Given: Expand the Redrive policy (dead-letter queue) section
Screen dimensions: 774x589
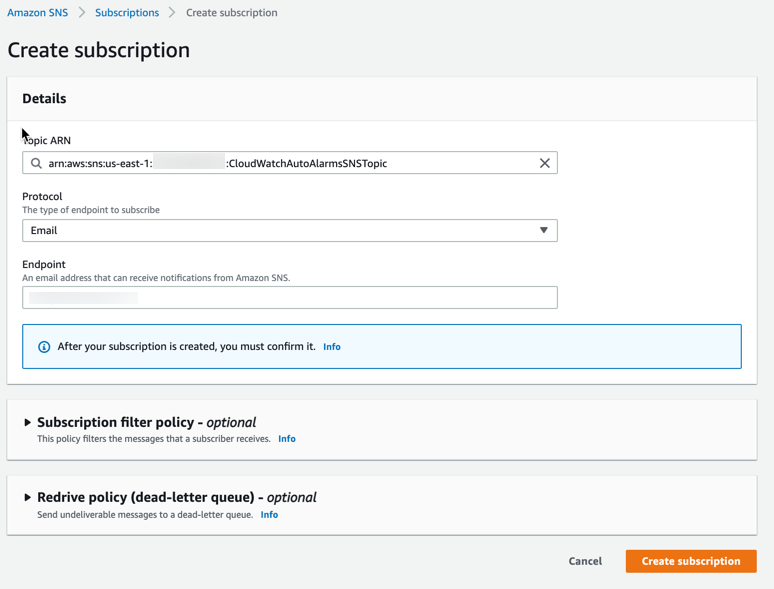Looking at the screenshot, I should point(28,497).
